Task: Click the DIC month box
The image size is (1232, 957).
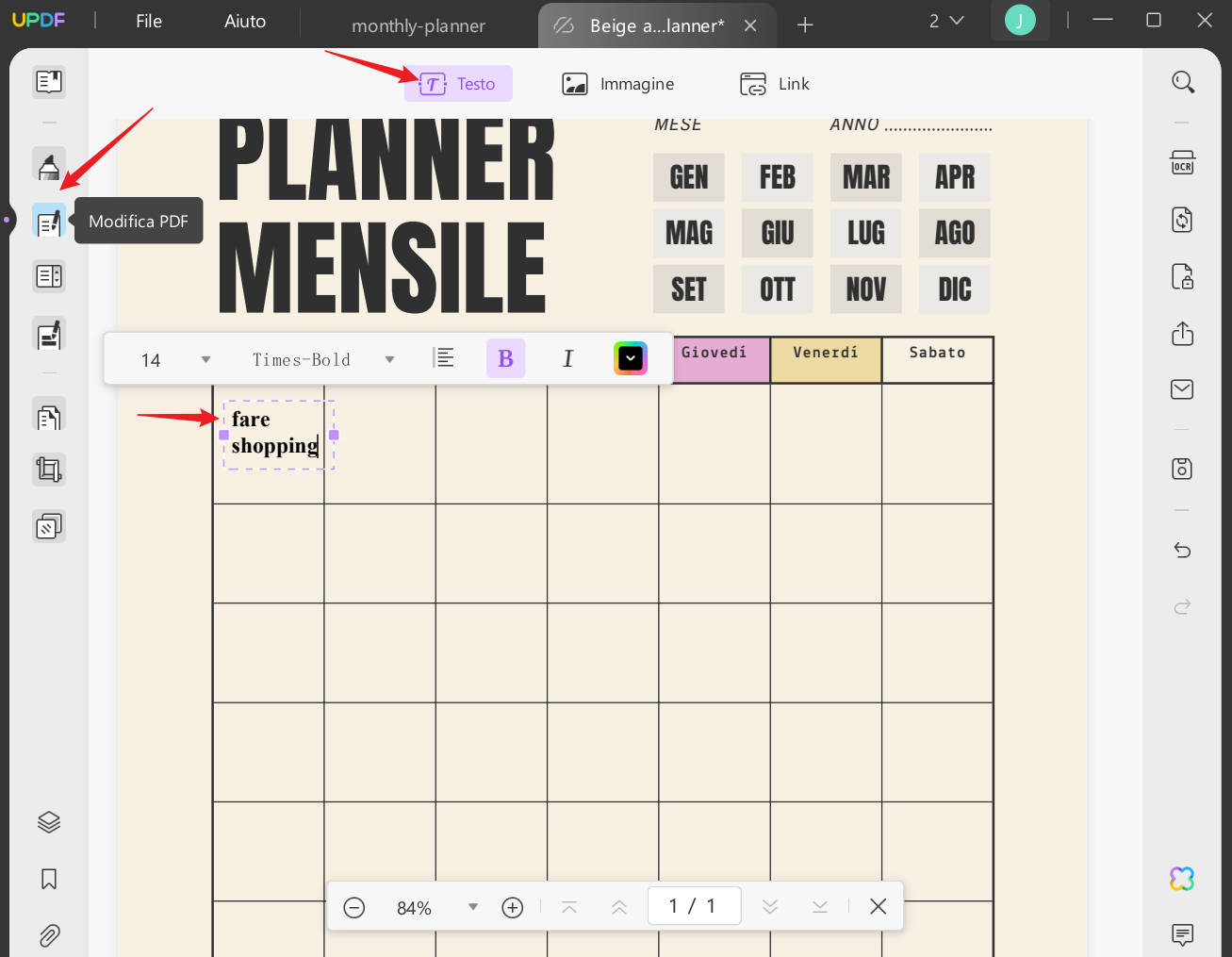Action: [x=955, y=289]
